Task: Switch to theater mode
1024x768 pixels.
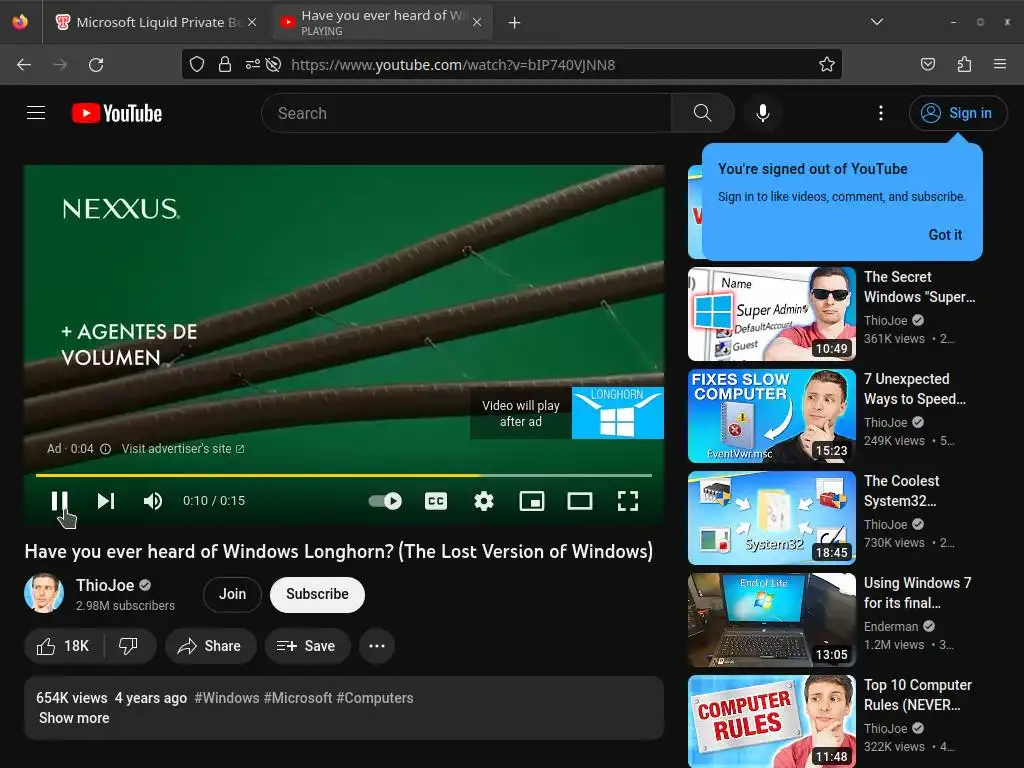Action: pyautogui.click(x=580, y=501)
